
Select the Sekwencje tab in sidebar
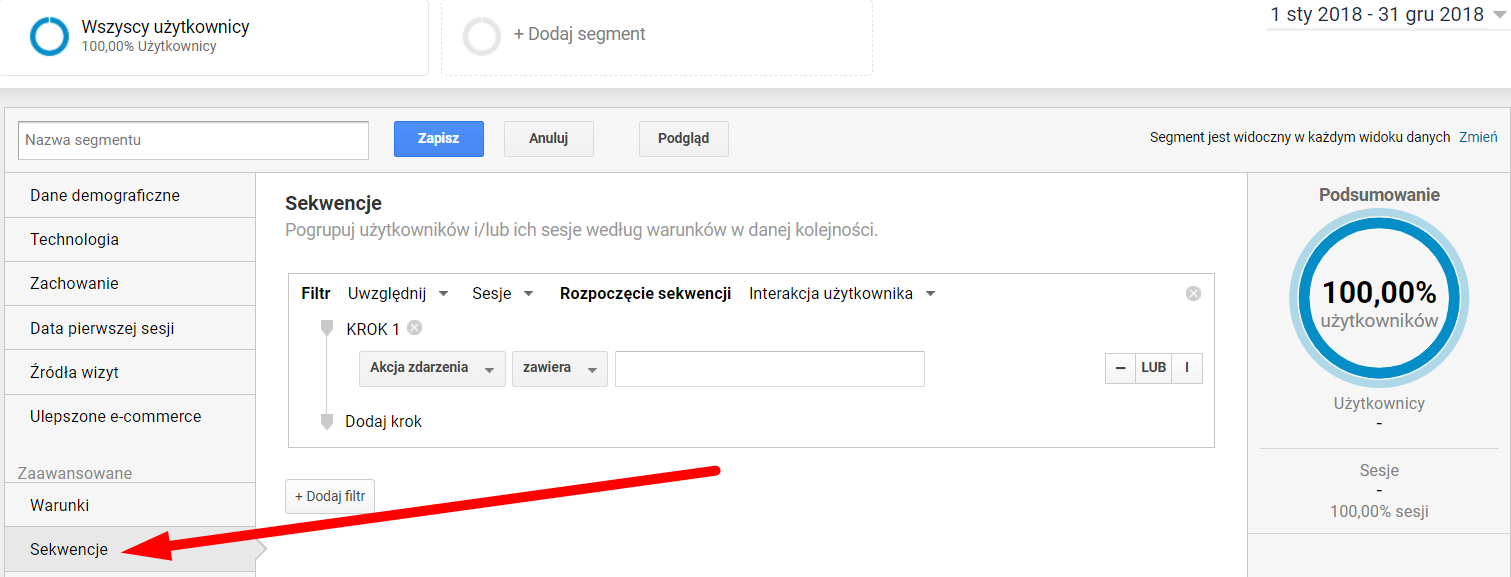69,549
